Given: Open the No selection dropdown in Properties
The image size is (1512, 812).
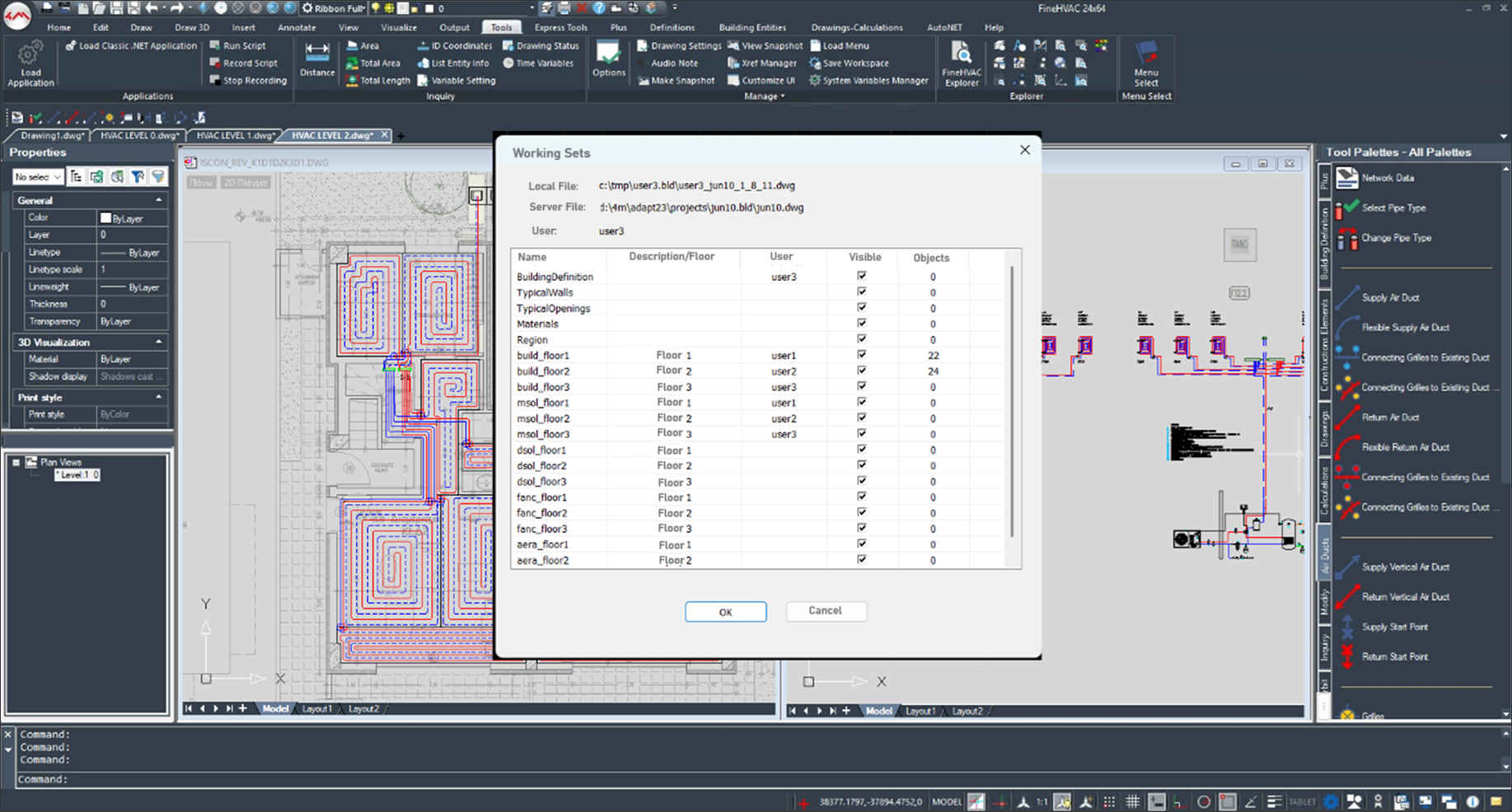Looking at the screenshot, I should (38, 177).
